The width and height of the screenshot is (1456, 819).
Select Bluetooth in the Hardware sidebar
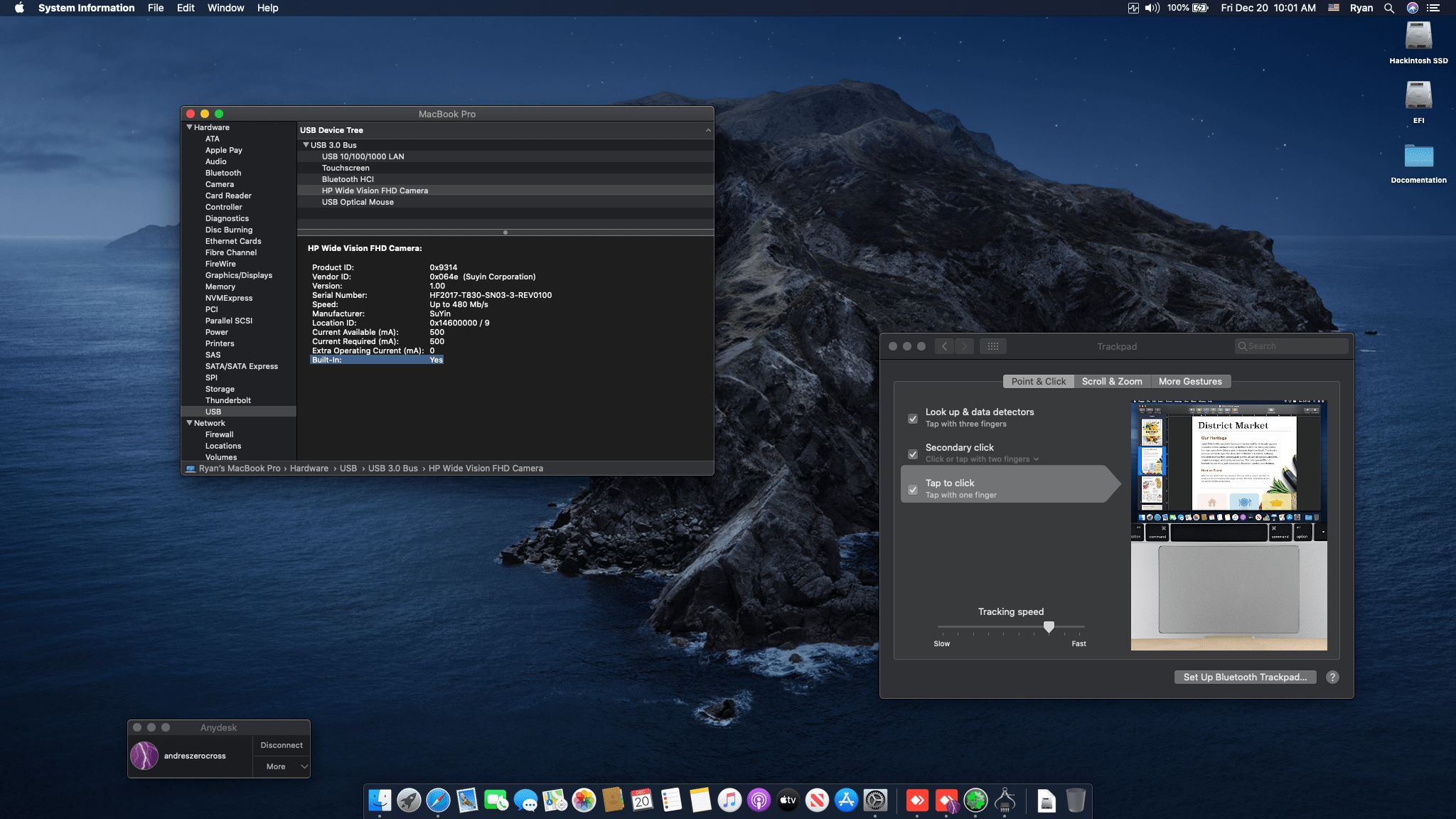[223, 173]
